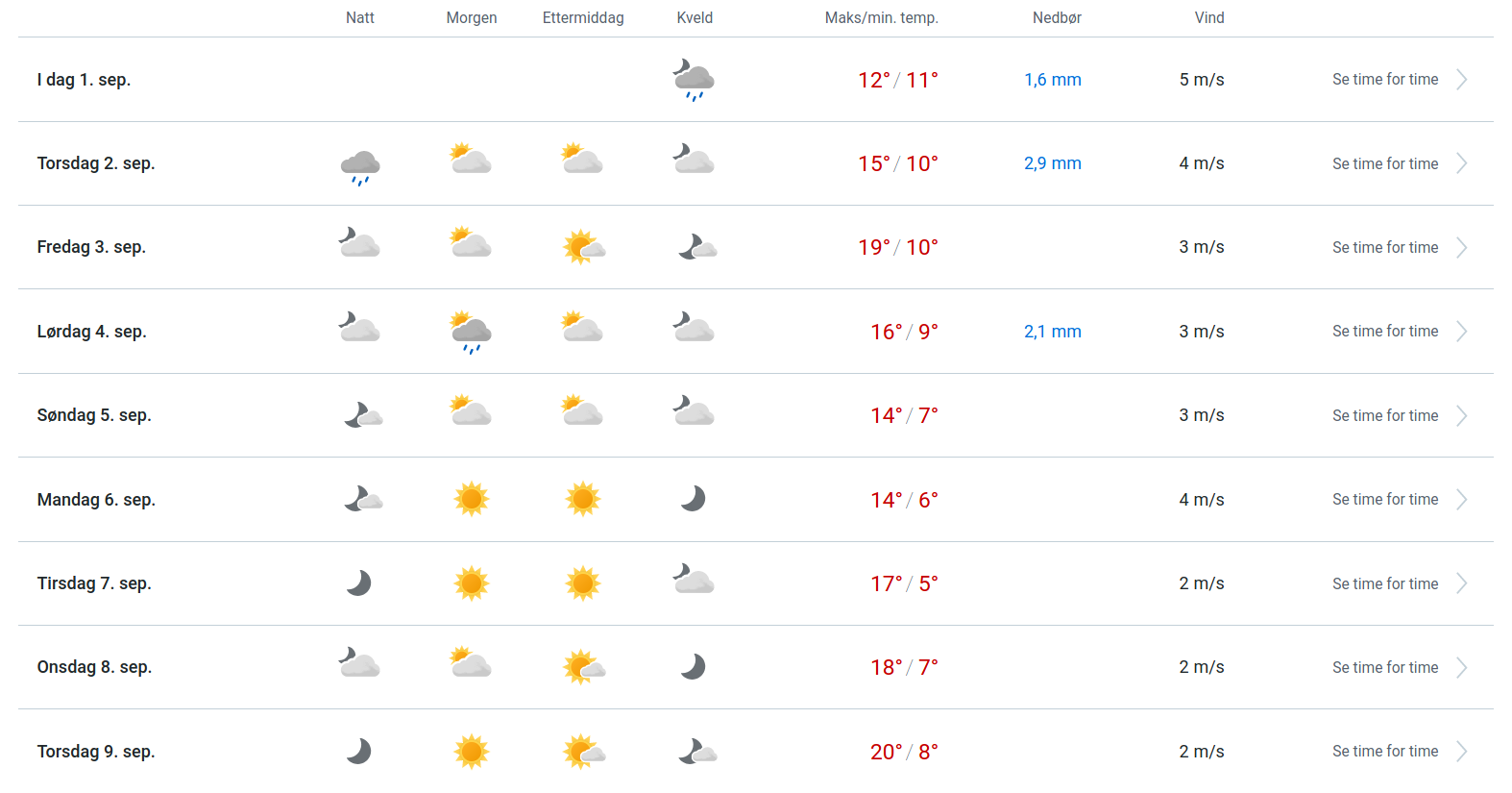Open 'Se time for time' for Torsdag 2. sep.
The height and width of the screenshot is (793, 1512).
click(1385, 163)
